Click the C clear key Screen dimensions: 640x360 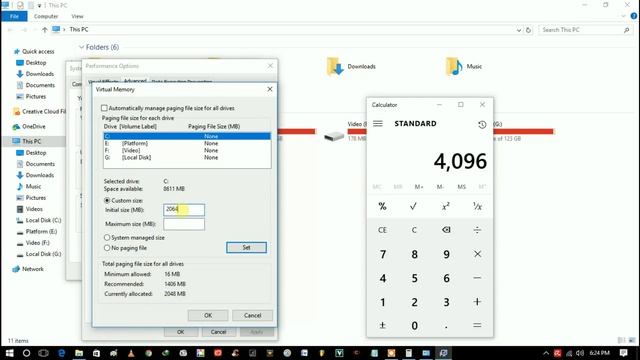pyautogui.click(x=413, y=230)
